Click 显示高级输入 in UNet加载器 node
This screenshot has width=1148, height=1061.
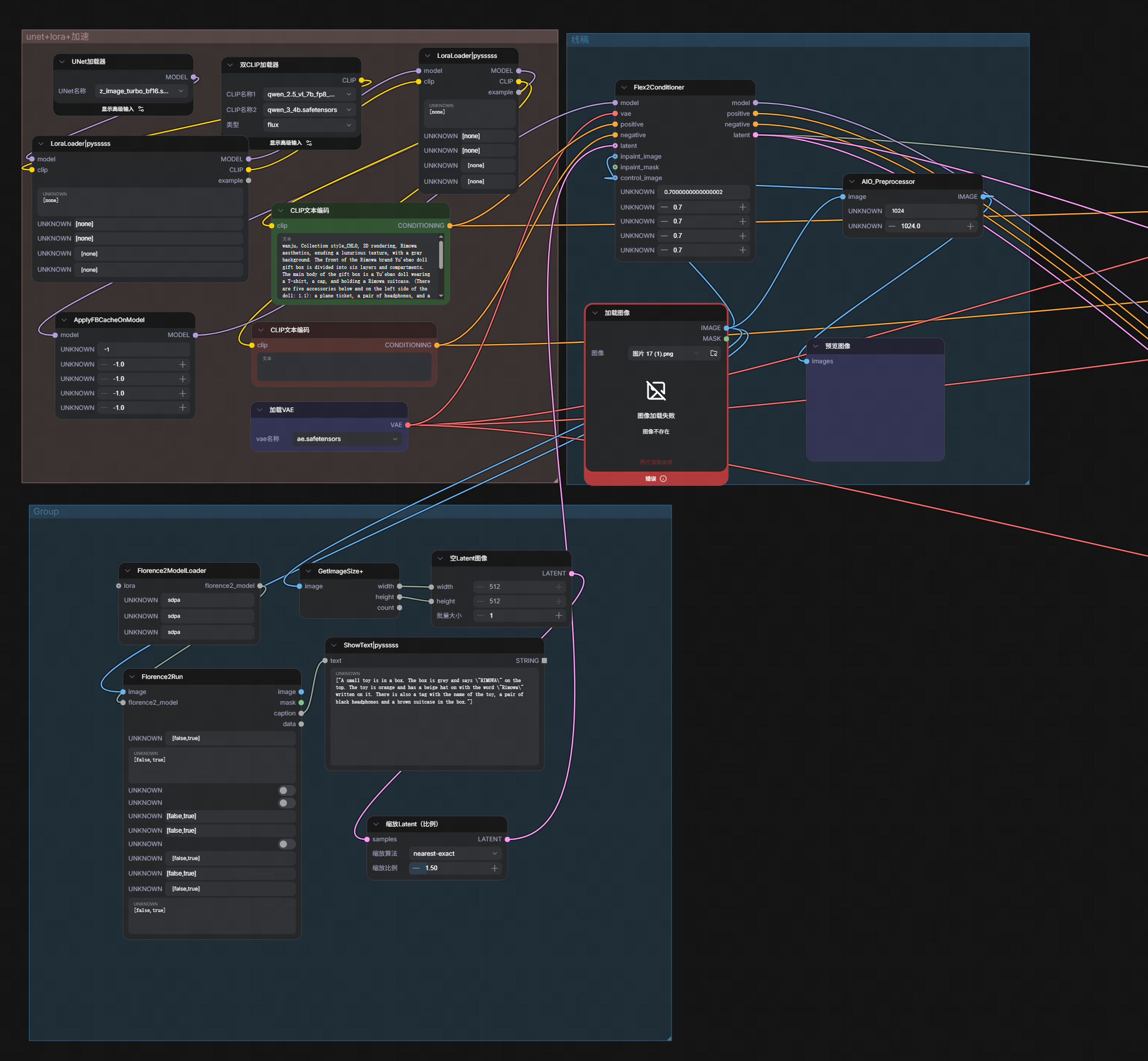(122, 109)
